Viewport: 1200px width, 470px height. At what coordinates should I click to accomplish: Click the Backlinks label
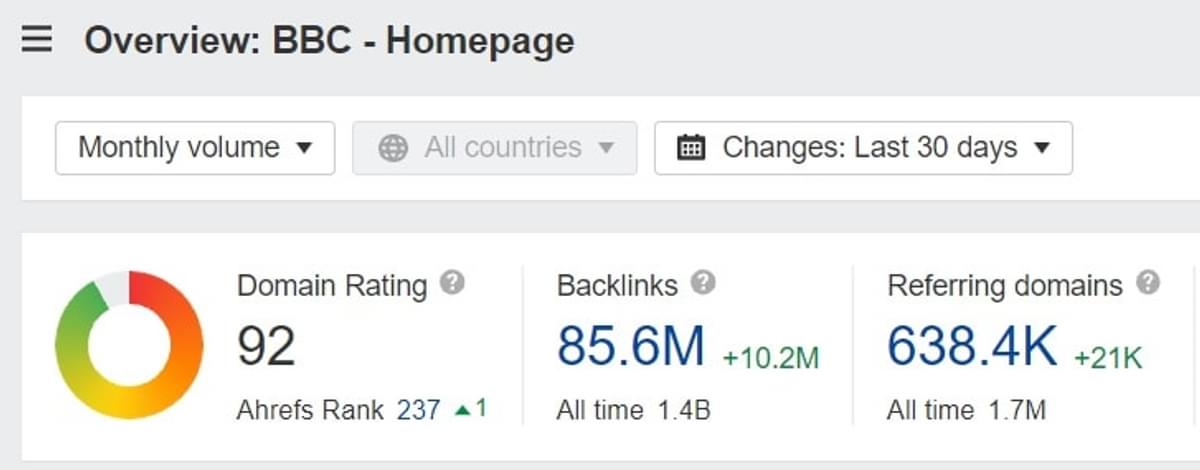pyautogui.click(x=617, y=285)
